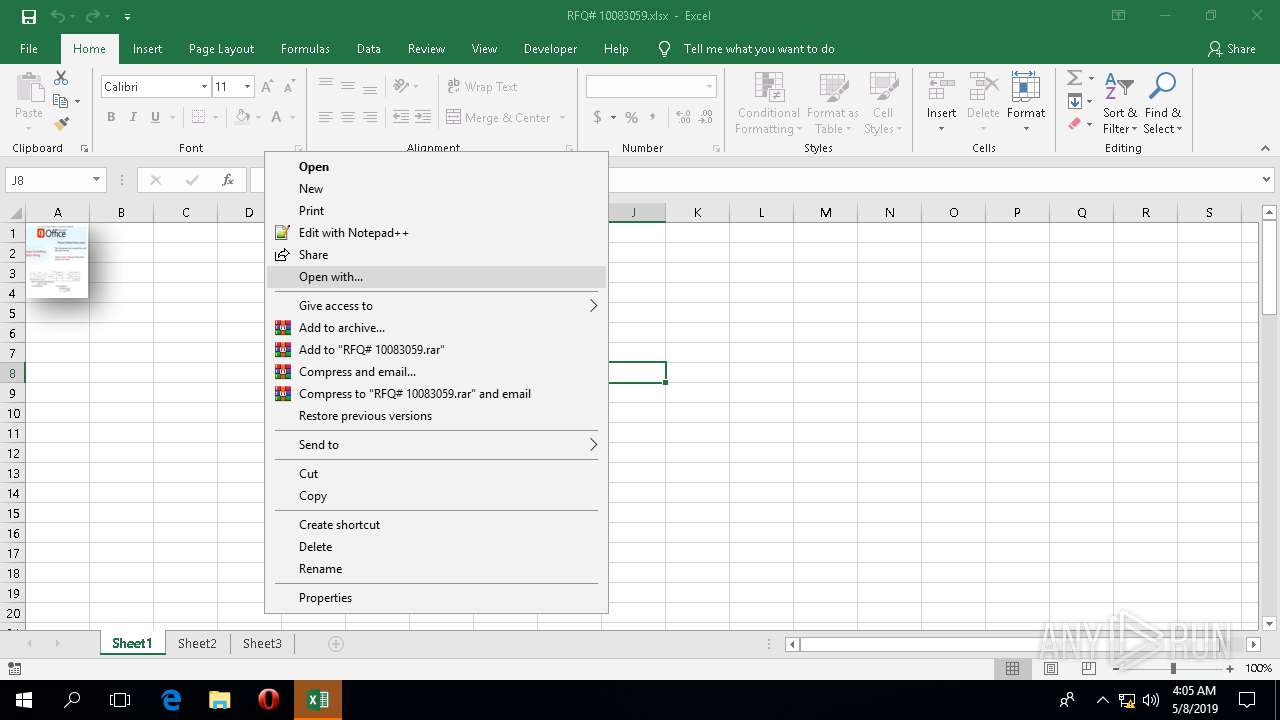Open the font name dropdown Calibri
Viewport: 1280px width, 720px height.
click(x=204, y=87)
